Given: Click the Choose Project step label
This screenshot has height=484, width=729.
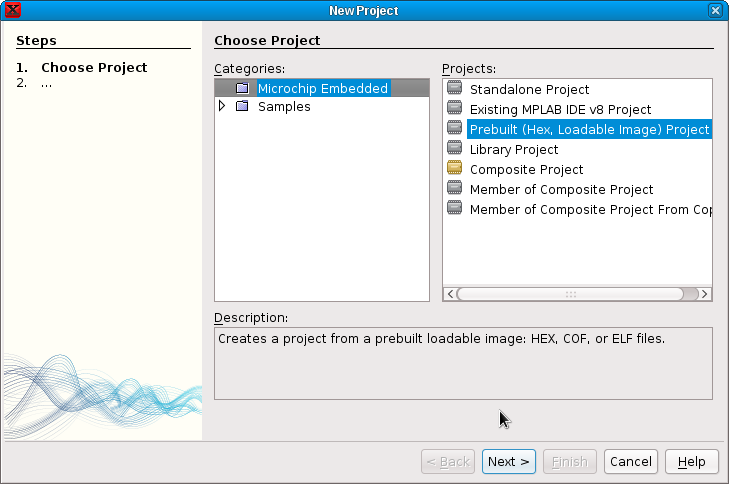Looking at the screenshot, I should click(94, 68).
